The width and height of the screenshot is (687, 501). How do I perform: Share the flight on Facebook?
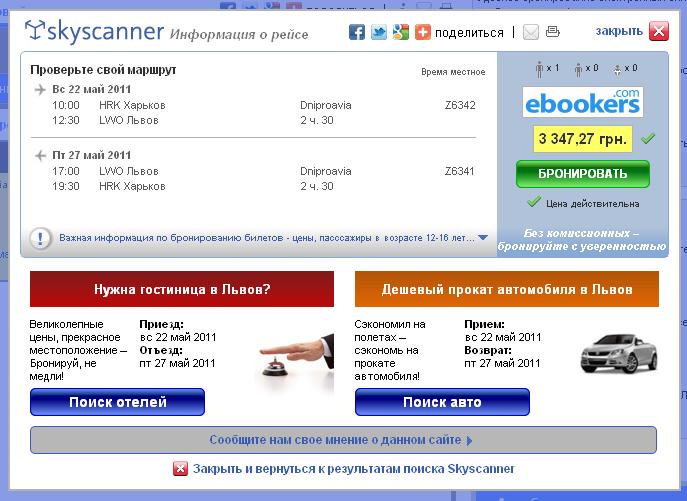click(356, 32)
